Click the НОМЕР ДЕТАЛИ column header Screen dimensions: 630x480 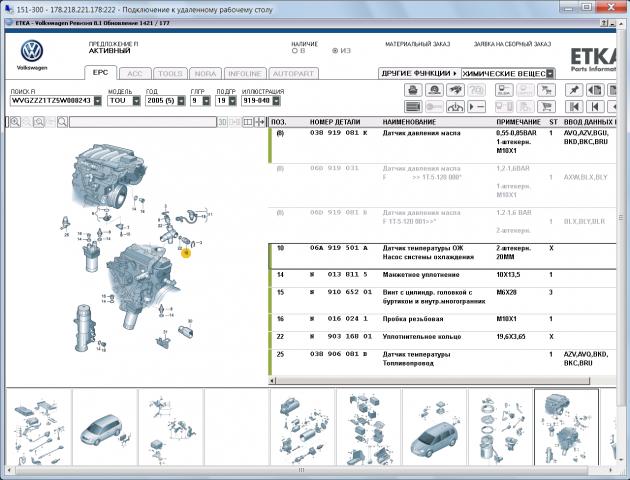pos(335,122)
